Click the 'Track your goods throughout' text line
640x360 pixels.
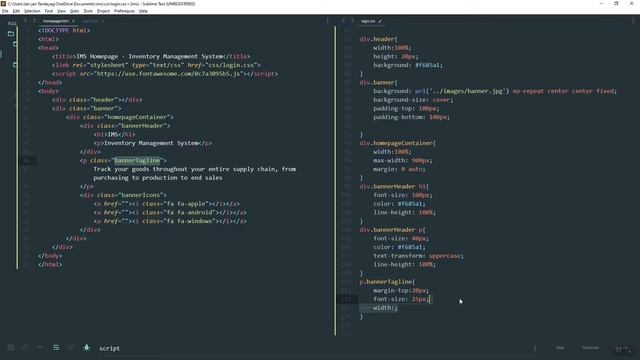point(195,169)
